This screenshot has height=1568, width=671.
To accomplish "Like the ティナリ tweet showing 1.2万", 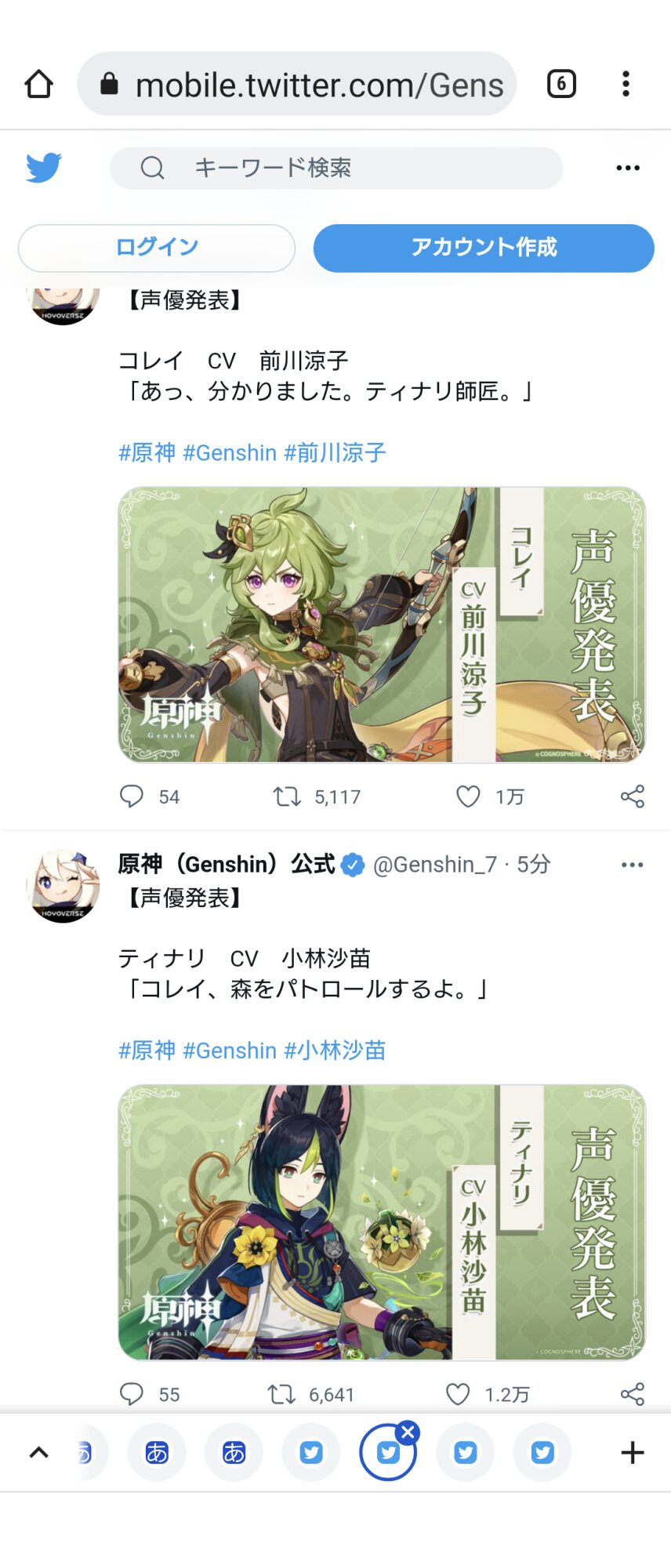I will [458, 1394].
